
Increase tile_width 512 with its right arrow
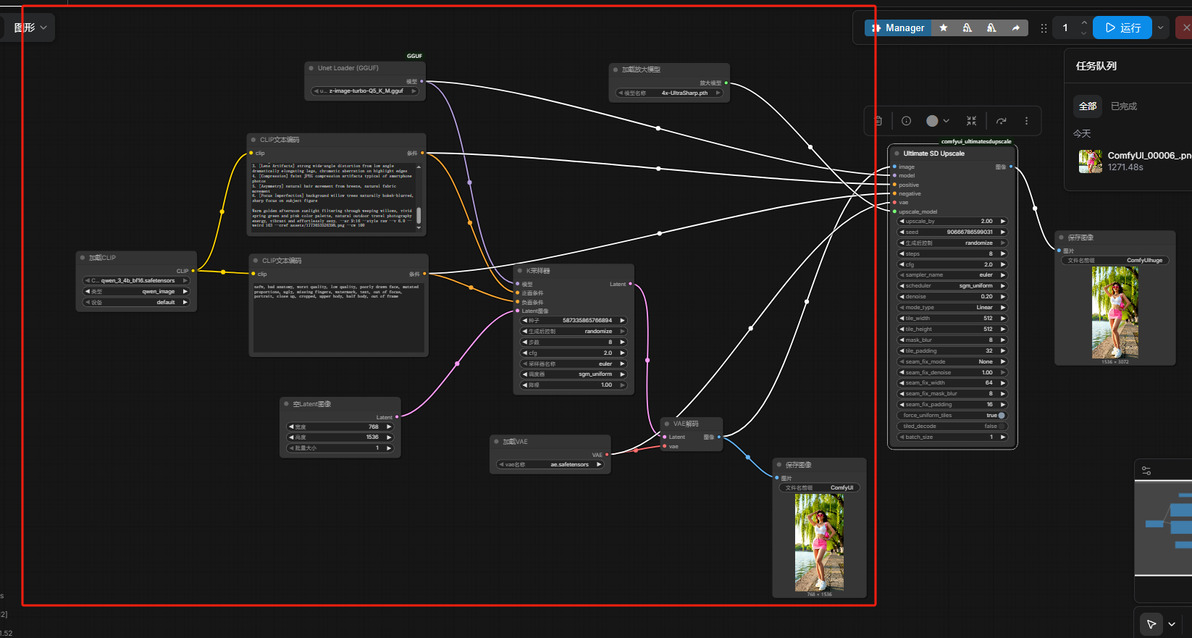1003,319
